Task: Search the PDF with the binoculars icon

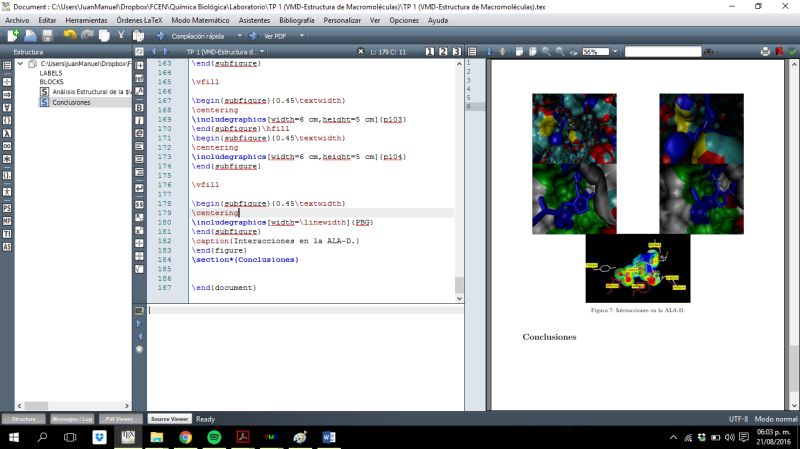Action: tap(709, 52)
